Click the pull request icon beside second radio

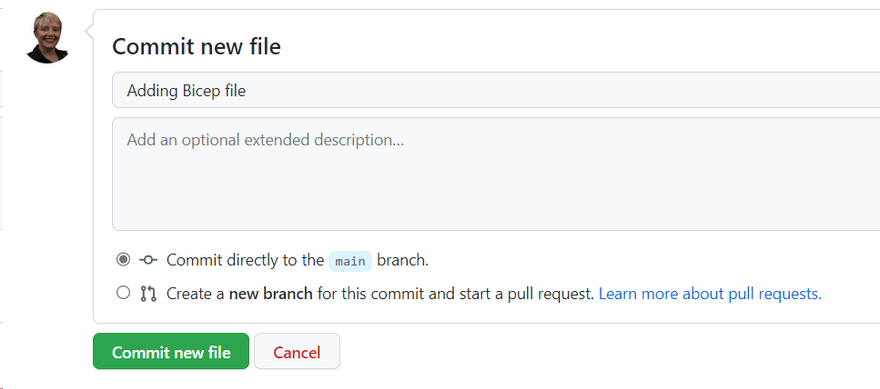[148, 294]
